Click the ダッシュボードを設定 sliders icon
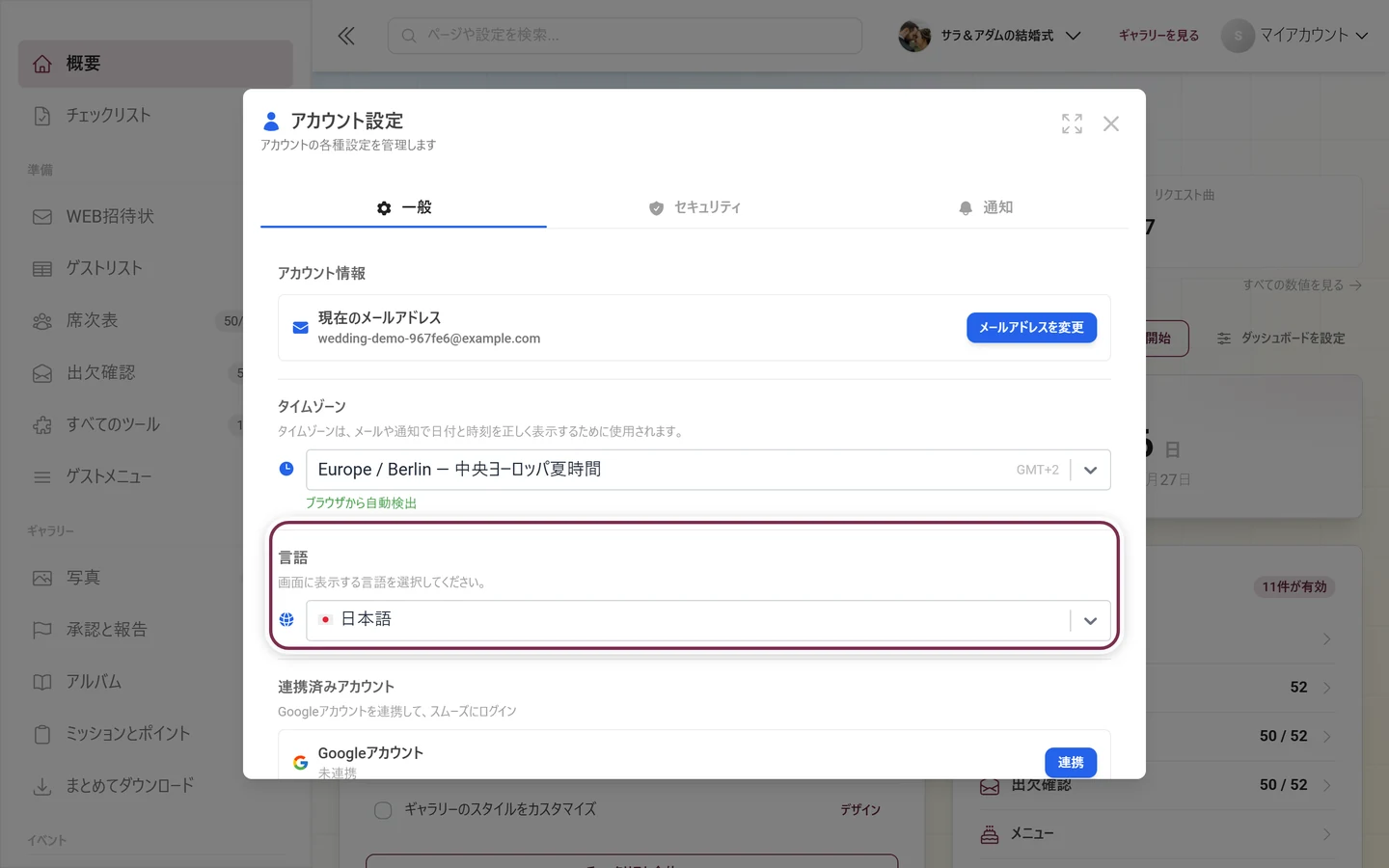This screenshot has width=1389, height=868. 1224,339
